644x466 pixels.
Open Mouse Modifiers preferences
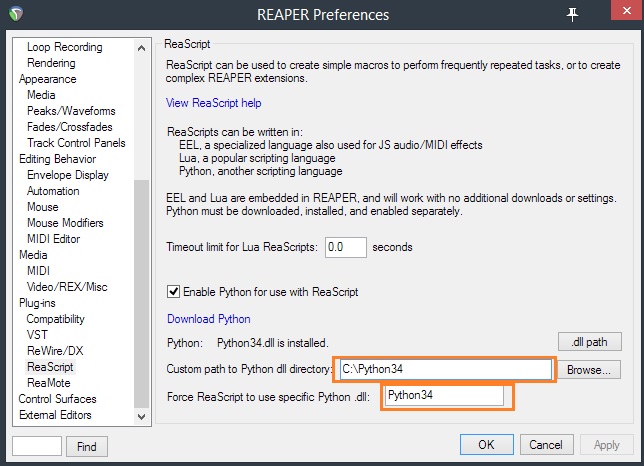click(65, 223)
